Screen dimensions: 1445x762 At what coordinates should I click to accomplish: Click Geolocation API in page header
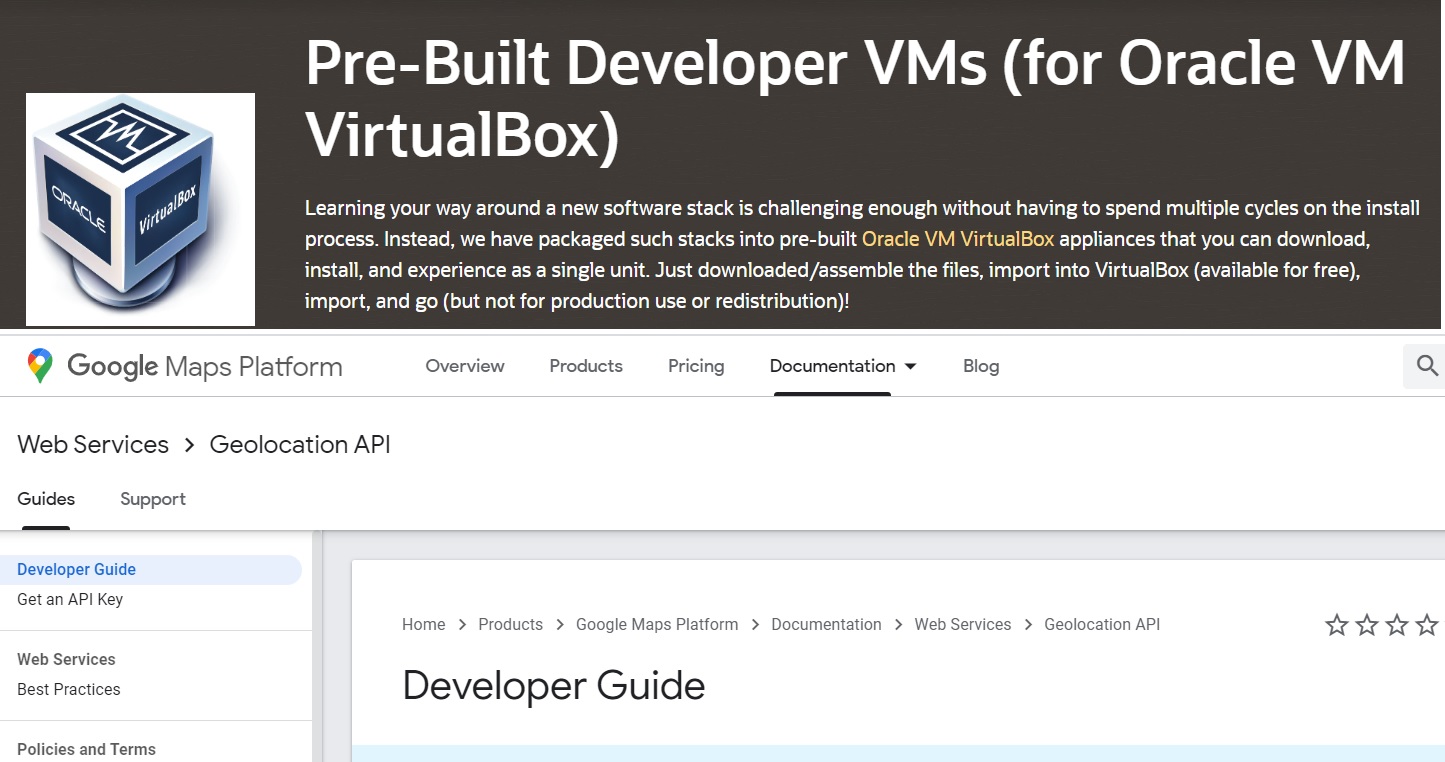[x=300, y=444]
